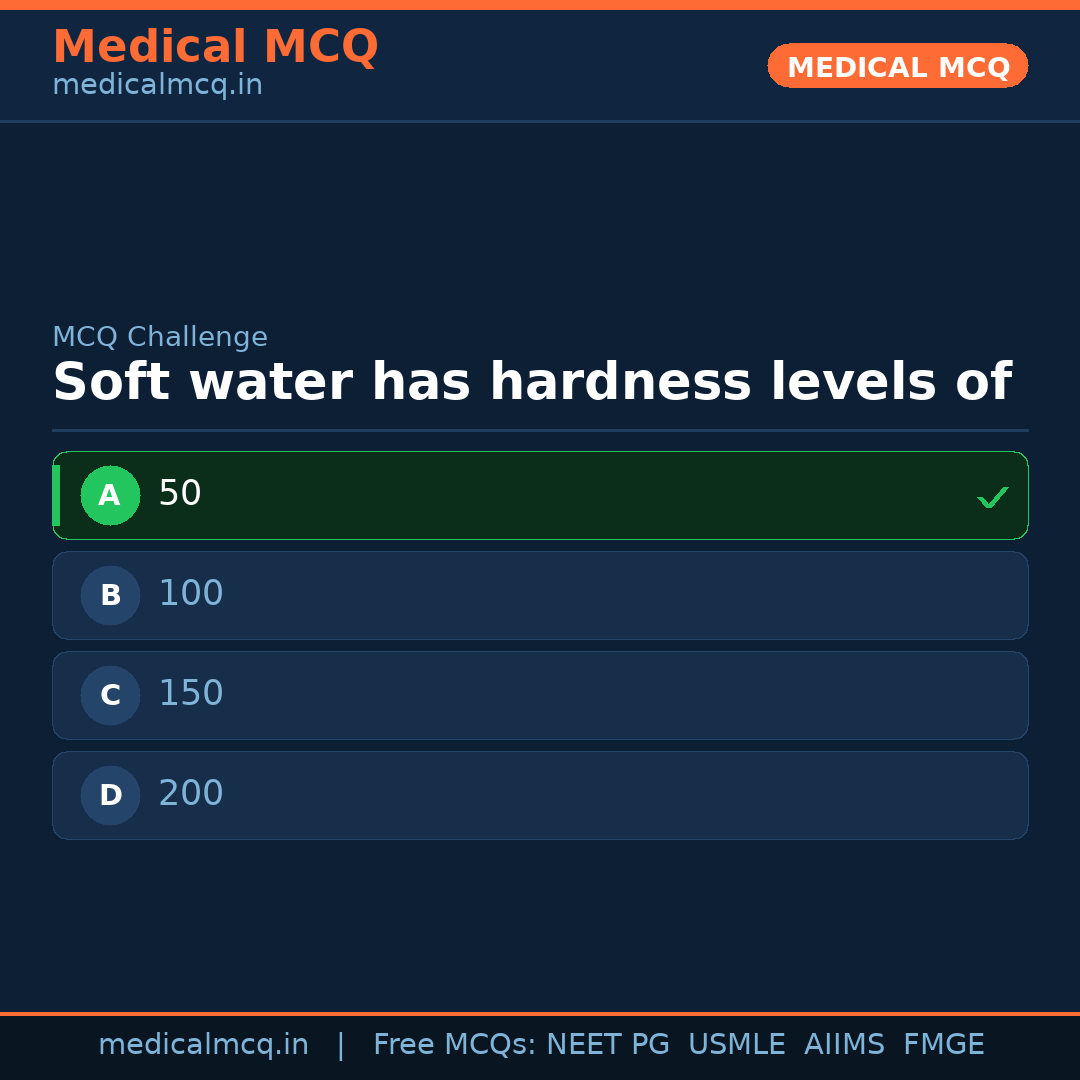Choose the C option letter circle

[x=110, y=695]
